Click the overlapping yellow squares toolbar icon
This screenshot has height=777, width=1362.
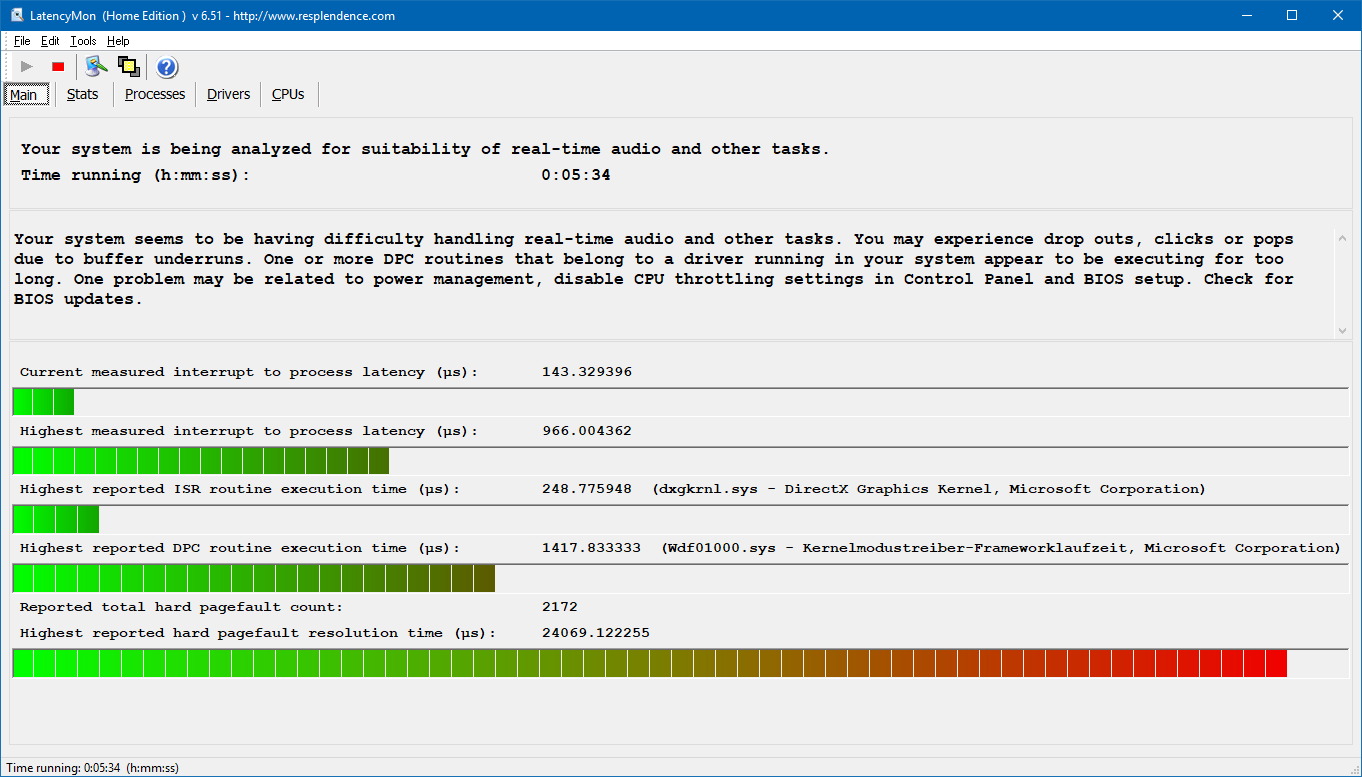click(x=128, y=67)
